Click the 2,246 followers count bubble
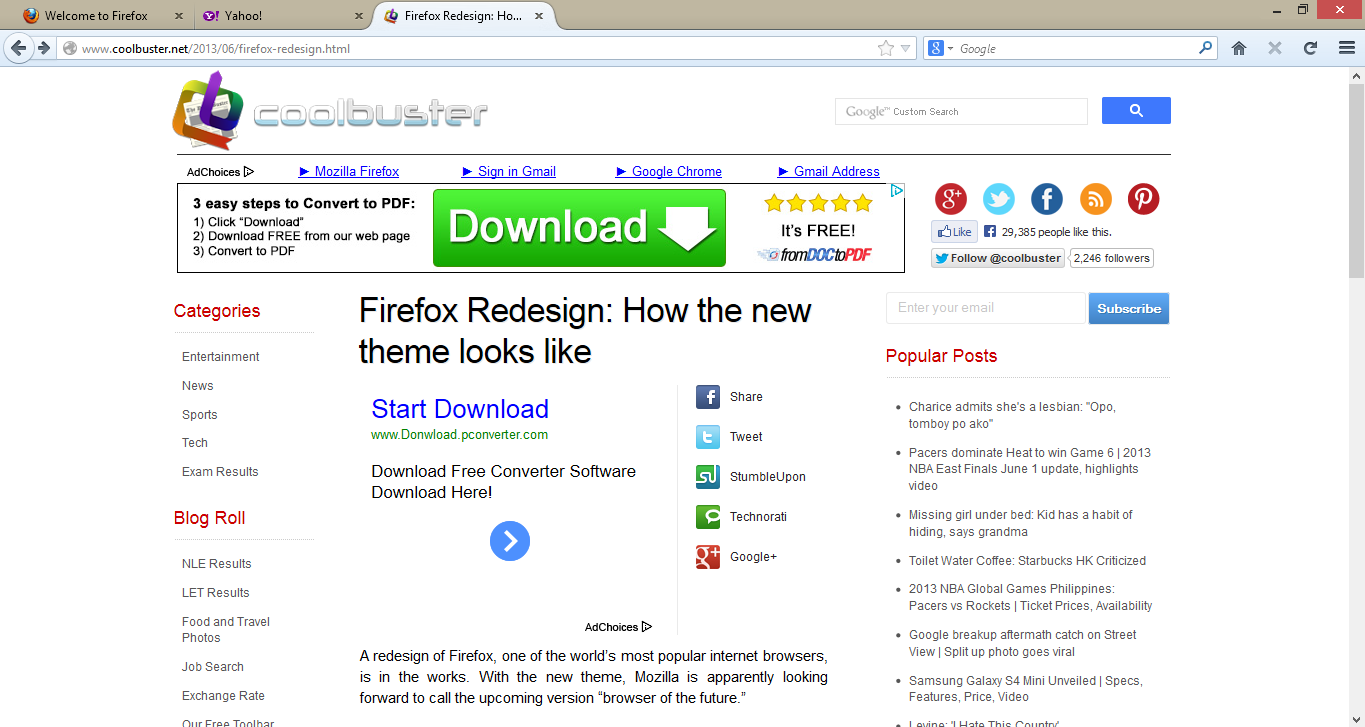Screen dimensions: 1365x727 [x=1111, y=258]
